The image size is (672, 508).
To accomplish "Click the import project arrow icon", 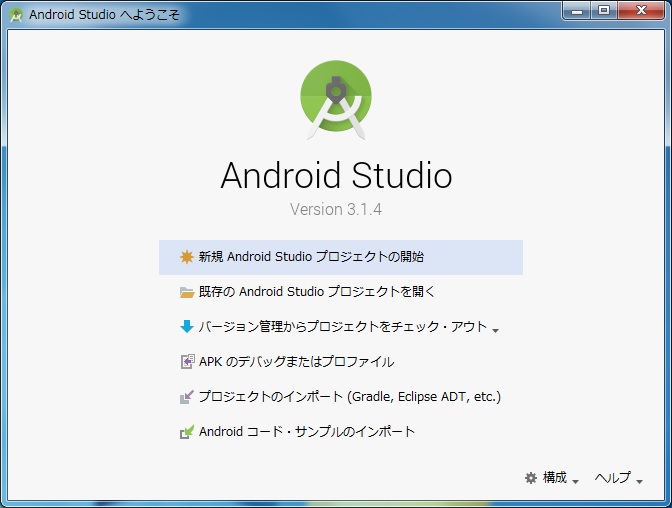I will (x=187, y=397).
